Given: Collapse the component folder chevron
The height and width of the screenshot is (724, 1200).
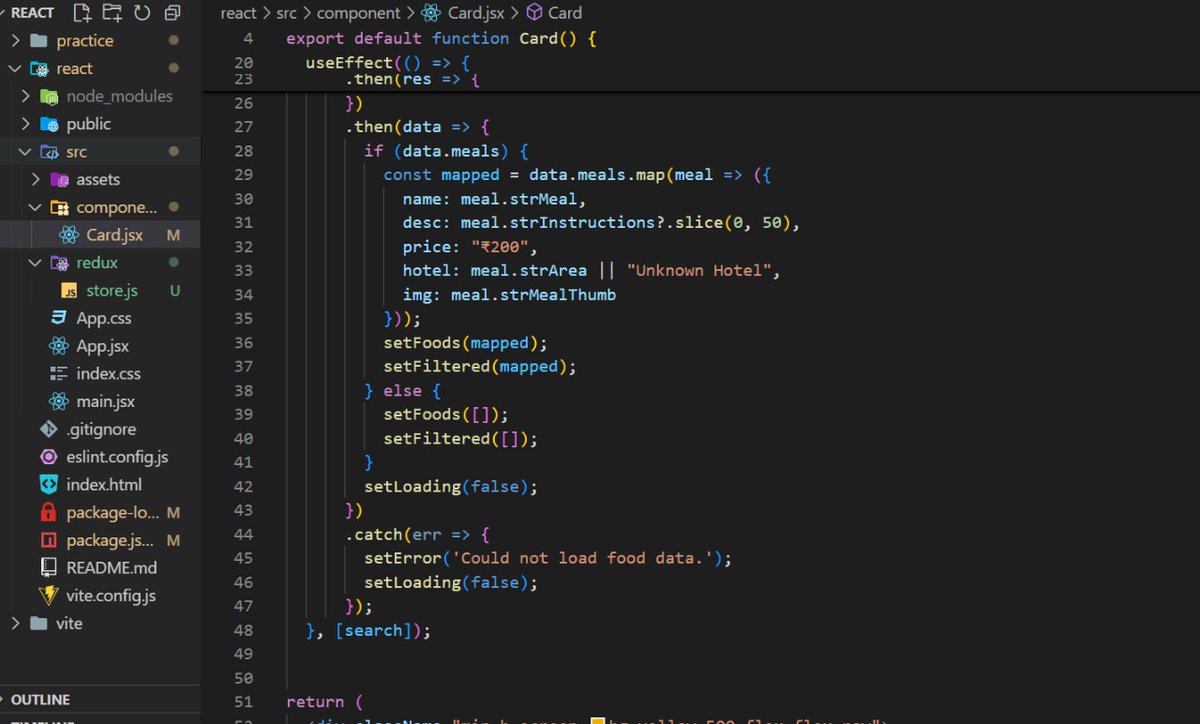Looking at the screenshot, I should point(36,207).
